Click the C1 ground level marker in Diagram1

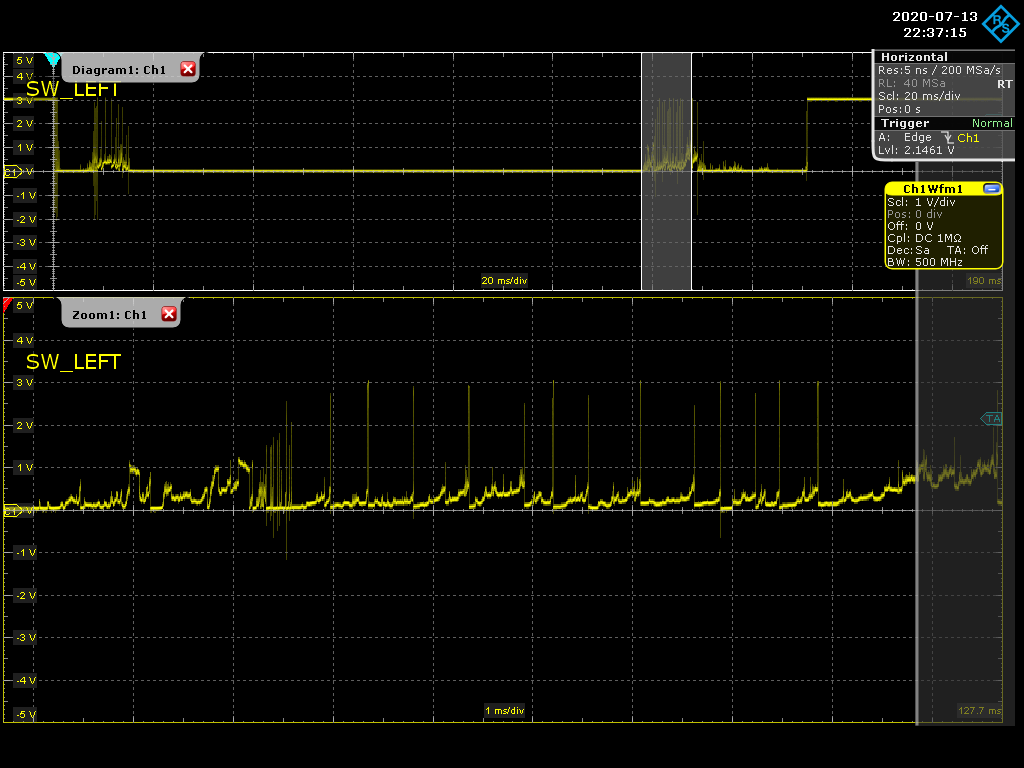tap(12, 172)
